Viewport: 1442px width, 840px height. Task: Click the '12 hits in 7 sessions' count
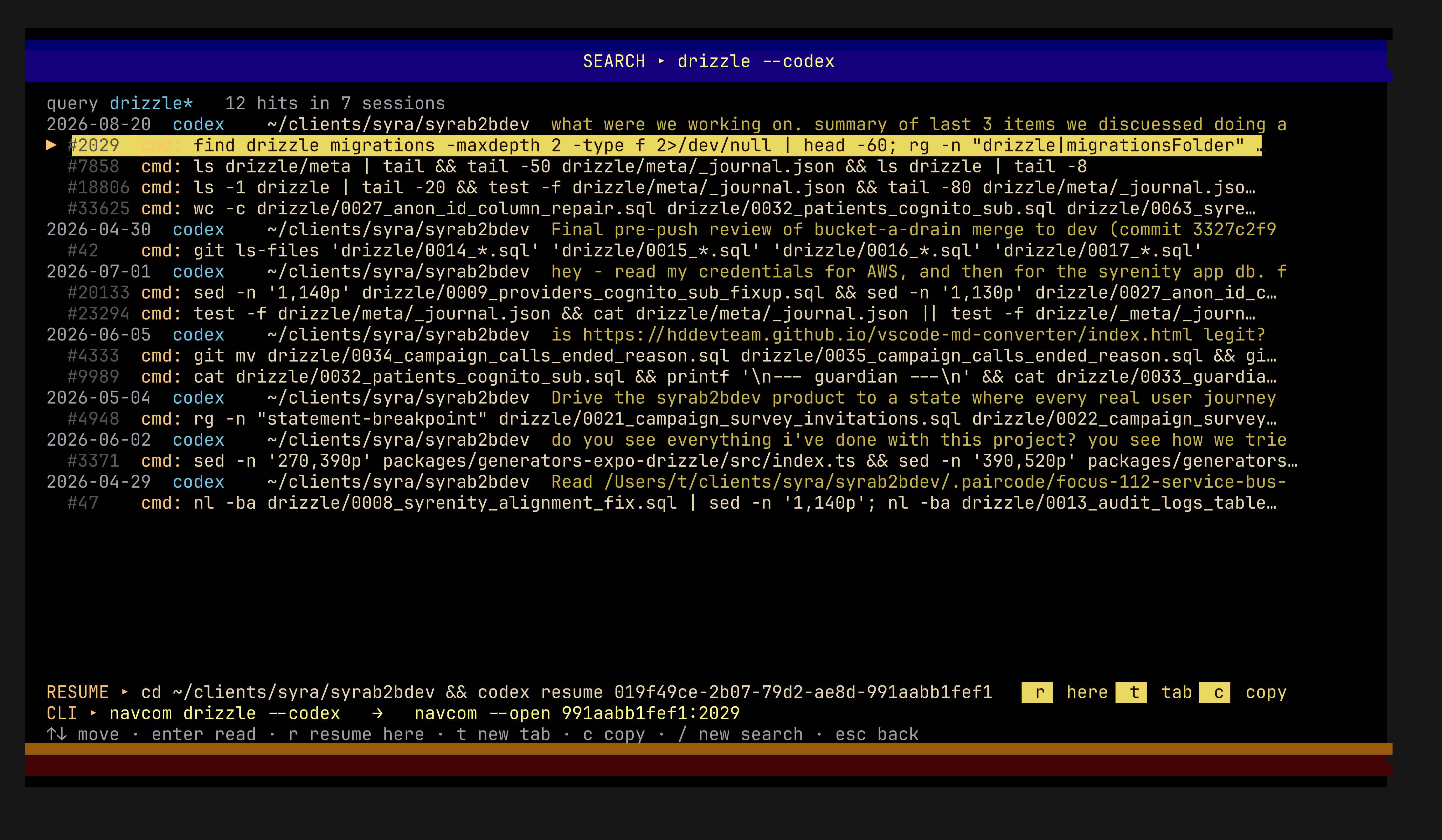point(335,104)
